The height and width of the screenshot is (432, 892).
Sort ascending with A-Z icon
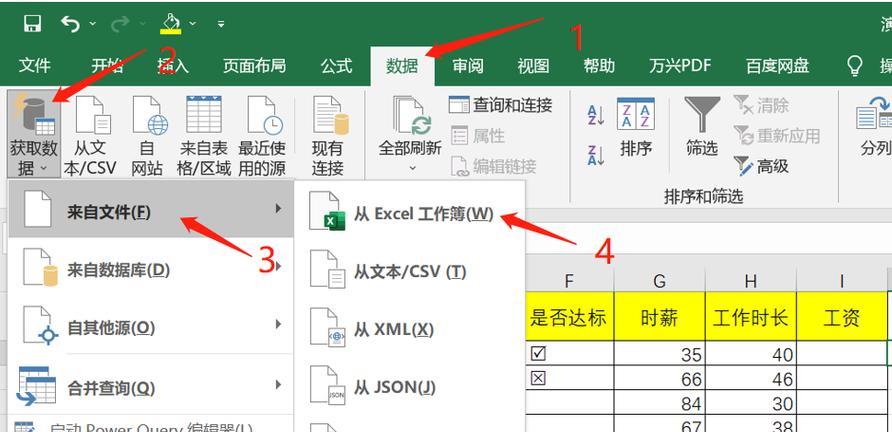pos(596,115)
